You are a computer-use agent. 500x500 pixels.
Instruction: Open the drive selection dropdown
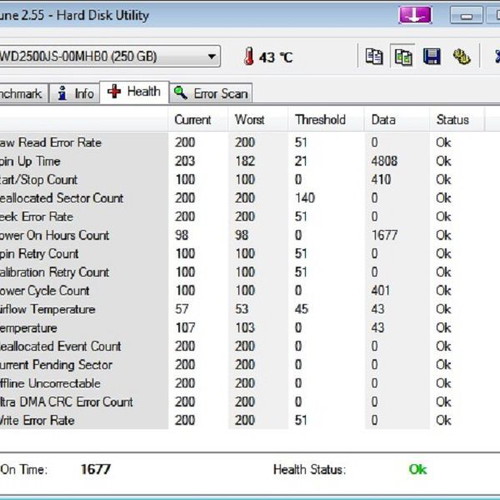[212, 56]
